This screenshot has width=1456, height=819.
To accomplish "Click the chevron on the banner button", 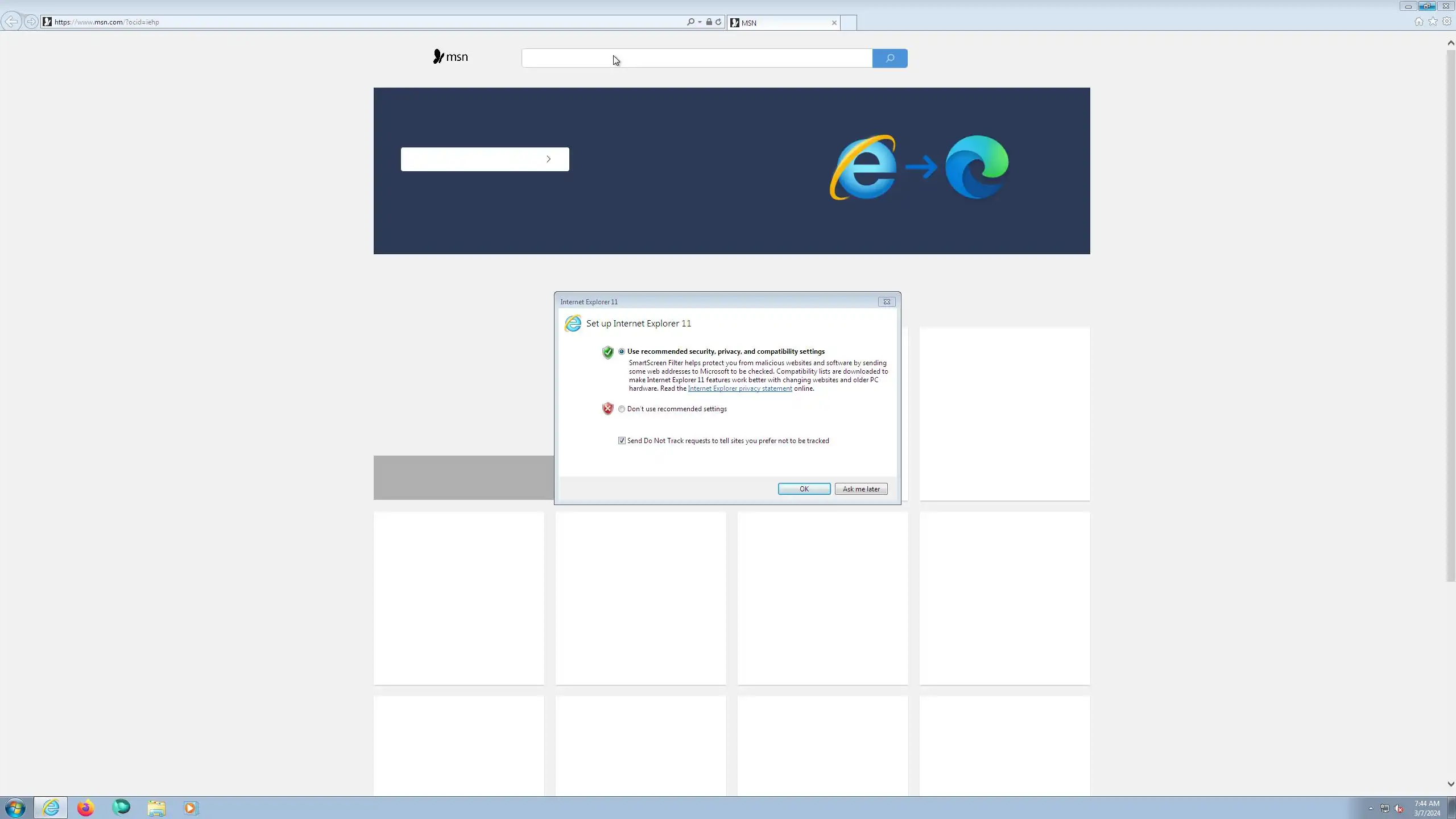I will 548,159.
